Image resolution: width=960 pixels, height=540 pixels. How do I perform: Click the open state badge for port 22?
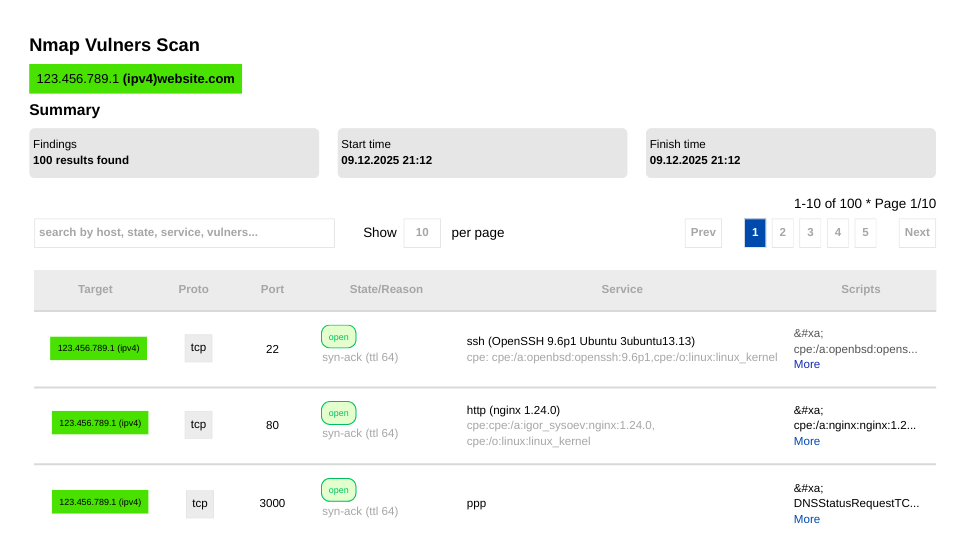pos(338,337)
